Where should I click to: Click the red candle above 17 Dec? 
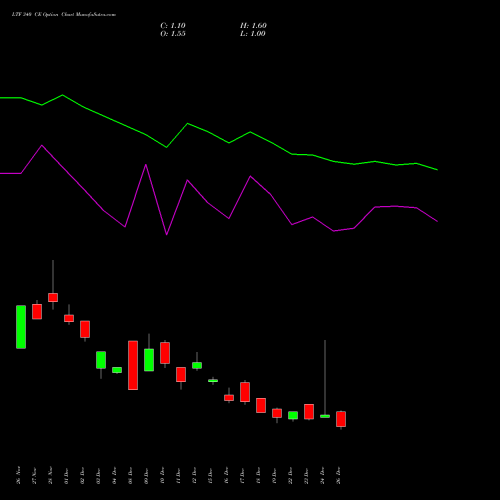click(245, 392)
